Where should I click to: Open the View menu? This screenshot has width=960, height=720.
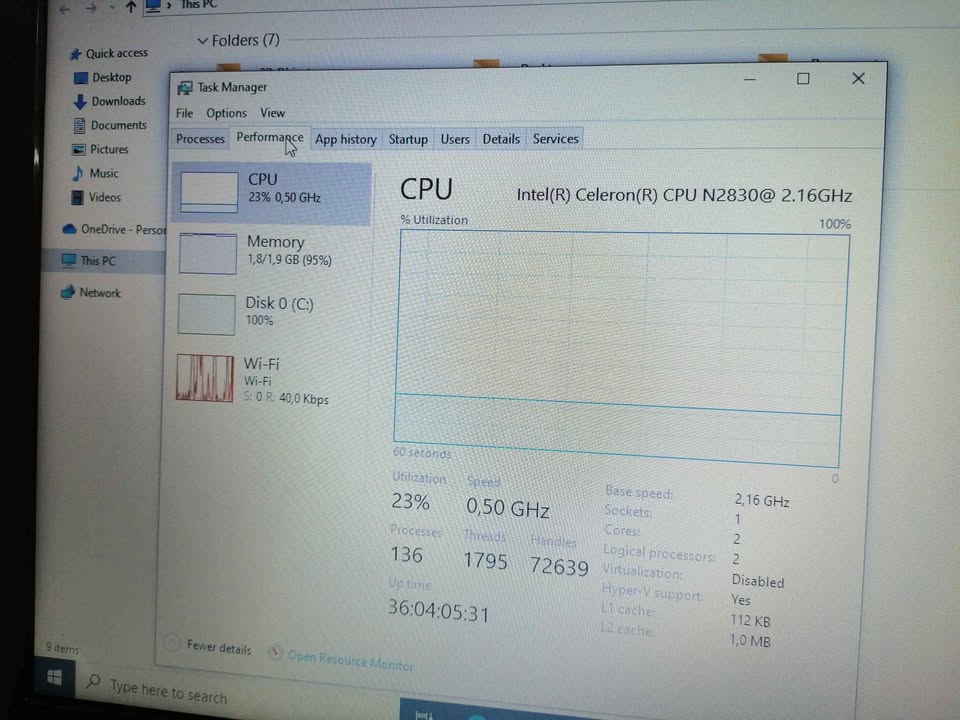[273, 113]
